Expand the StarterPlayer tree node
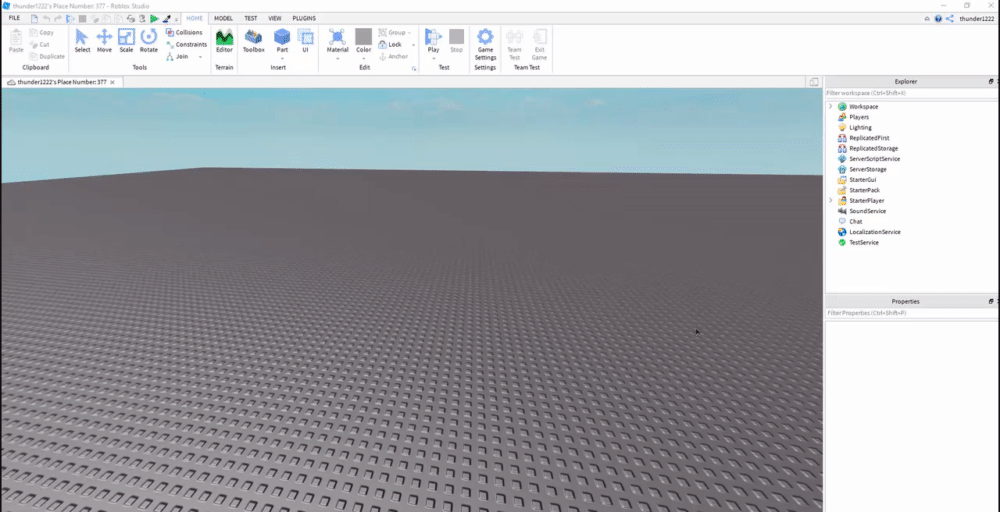 pos(830,201)
